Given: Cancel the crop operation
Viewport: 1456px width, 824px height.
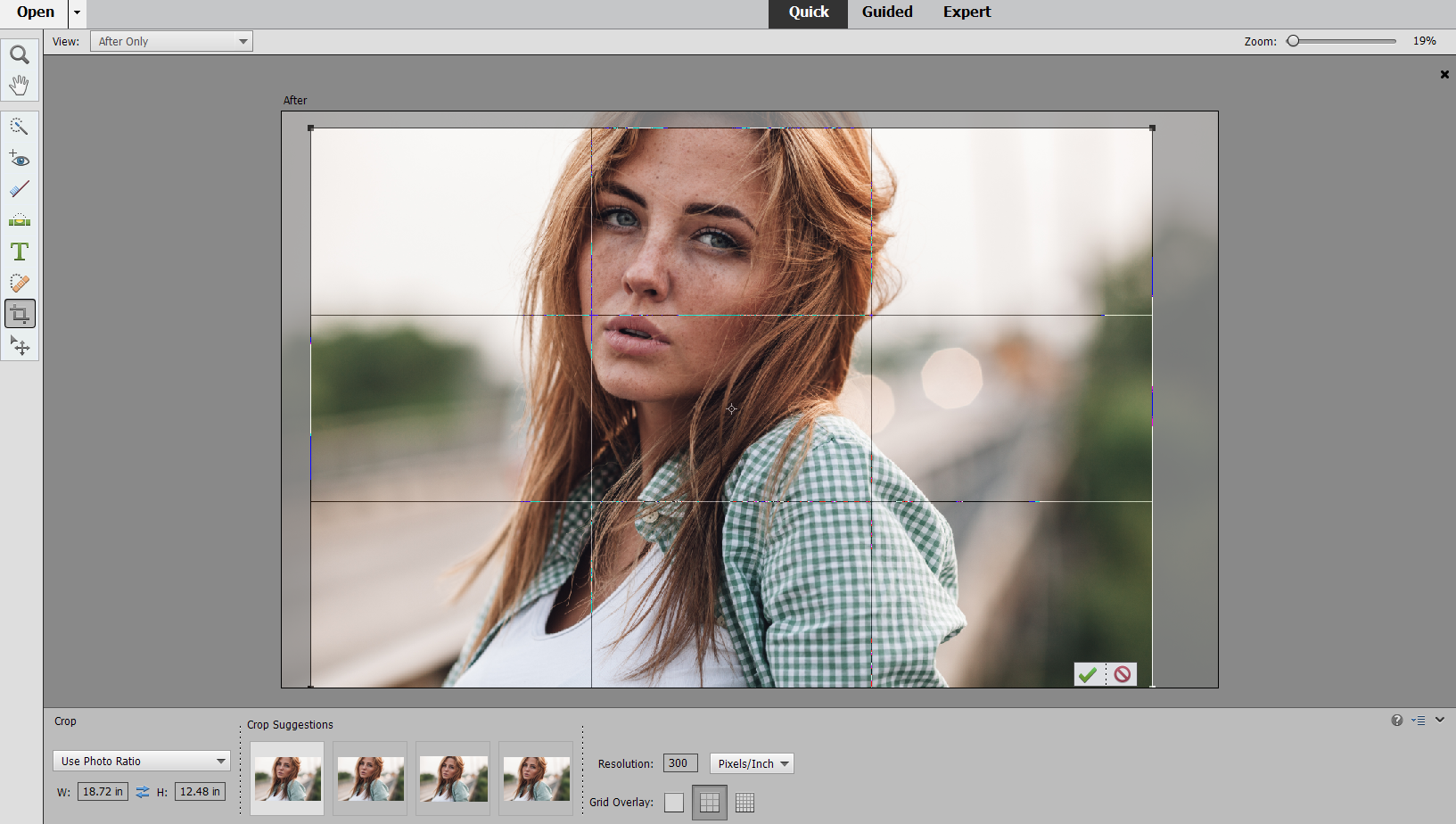Looking at the screenshot, I should click(x=1122, y=674).
